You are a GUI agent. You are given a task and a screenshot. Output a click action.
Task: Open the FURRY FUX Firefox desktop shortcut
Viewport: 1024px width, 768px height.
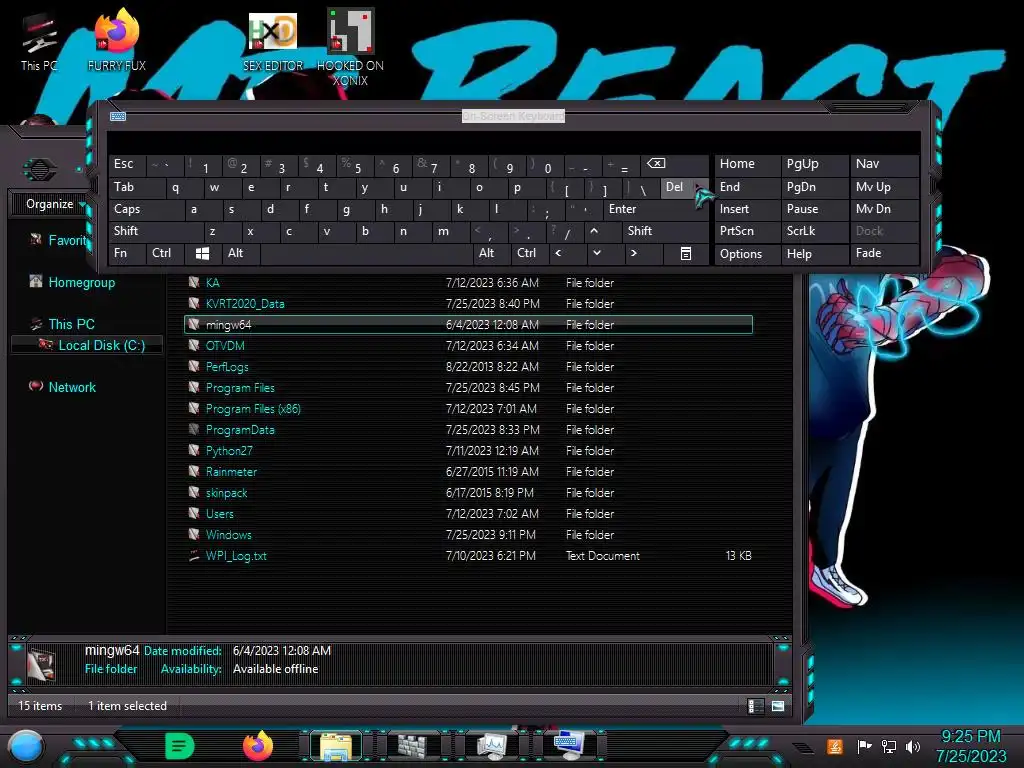coord(117,40)
